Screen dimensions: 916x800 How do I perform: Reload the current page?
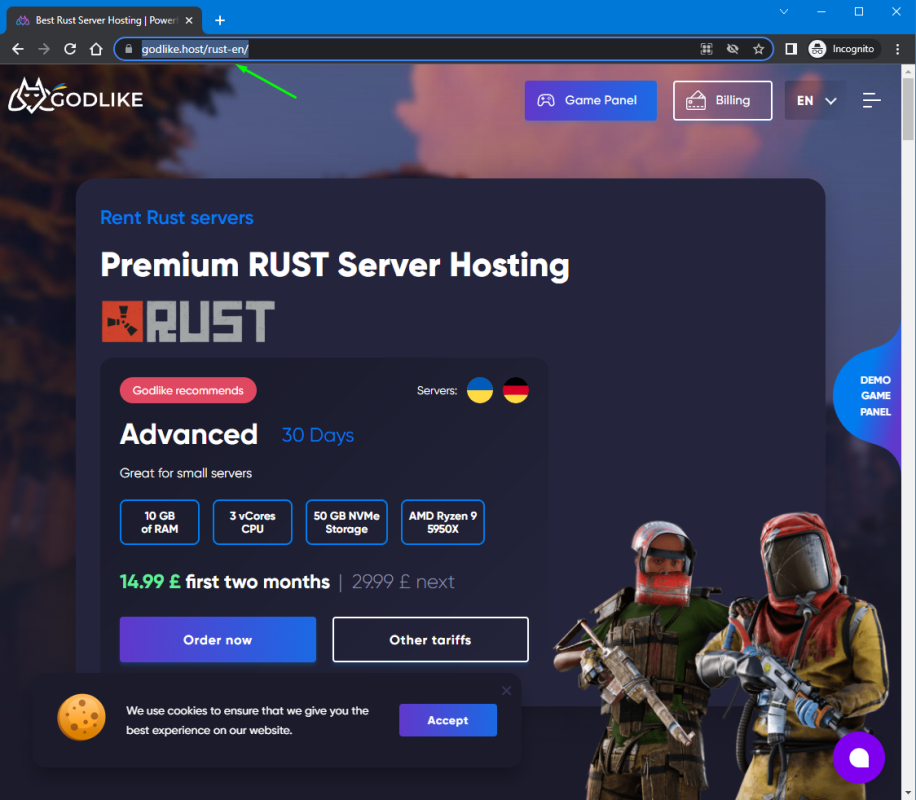click(x=70, y=49)
